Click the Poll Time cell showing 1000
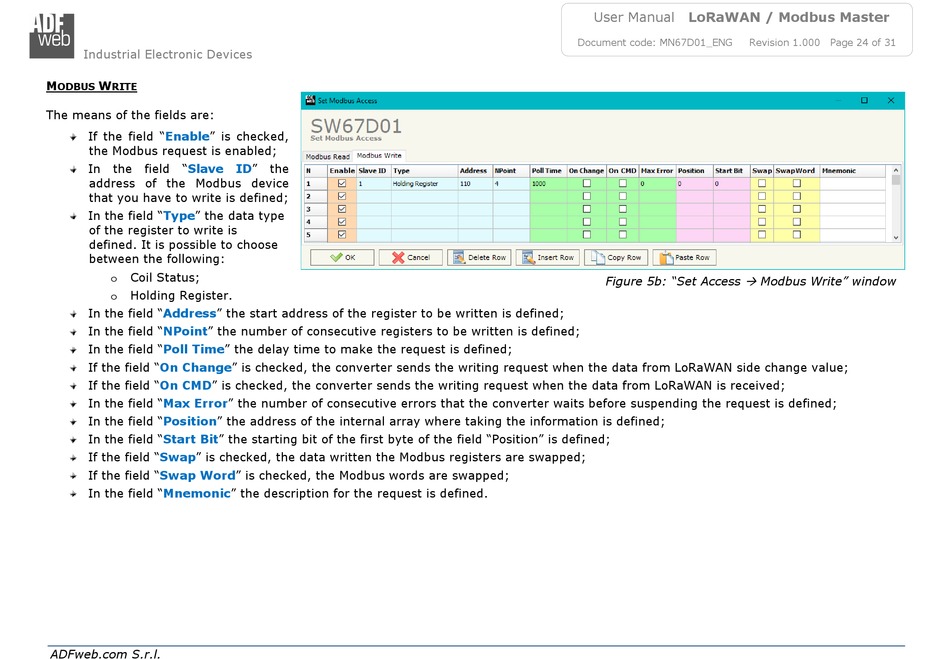Image resolution: width=950 pixels, height=659 pixels. click(x=548, y=184)
